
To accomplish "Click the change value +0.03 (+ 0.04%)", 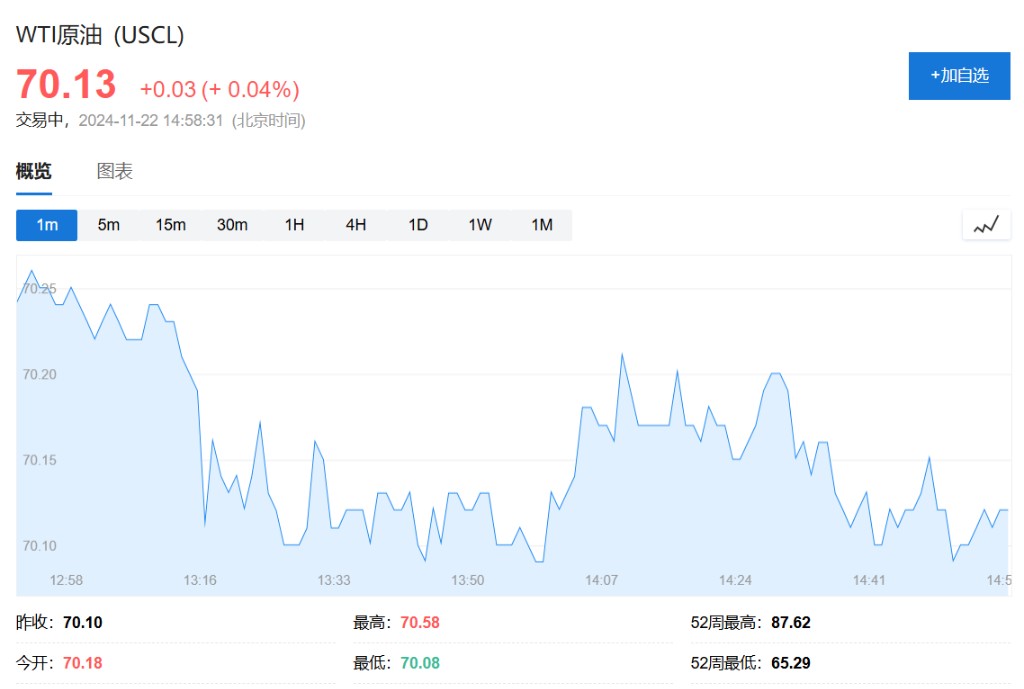I will (x=219, y=89).
